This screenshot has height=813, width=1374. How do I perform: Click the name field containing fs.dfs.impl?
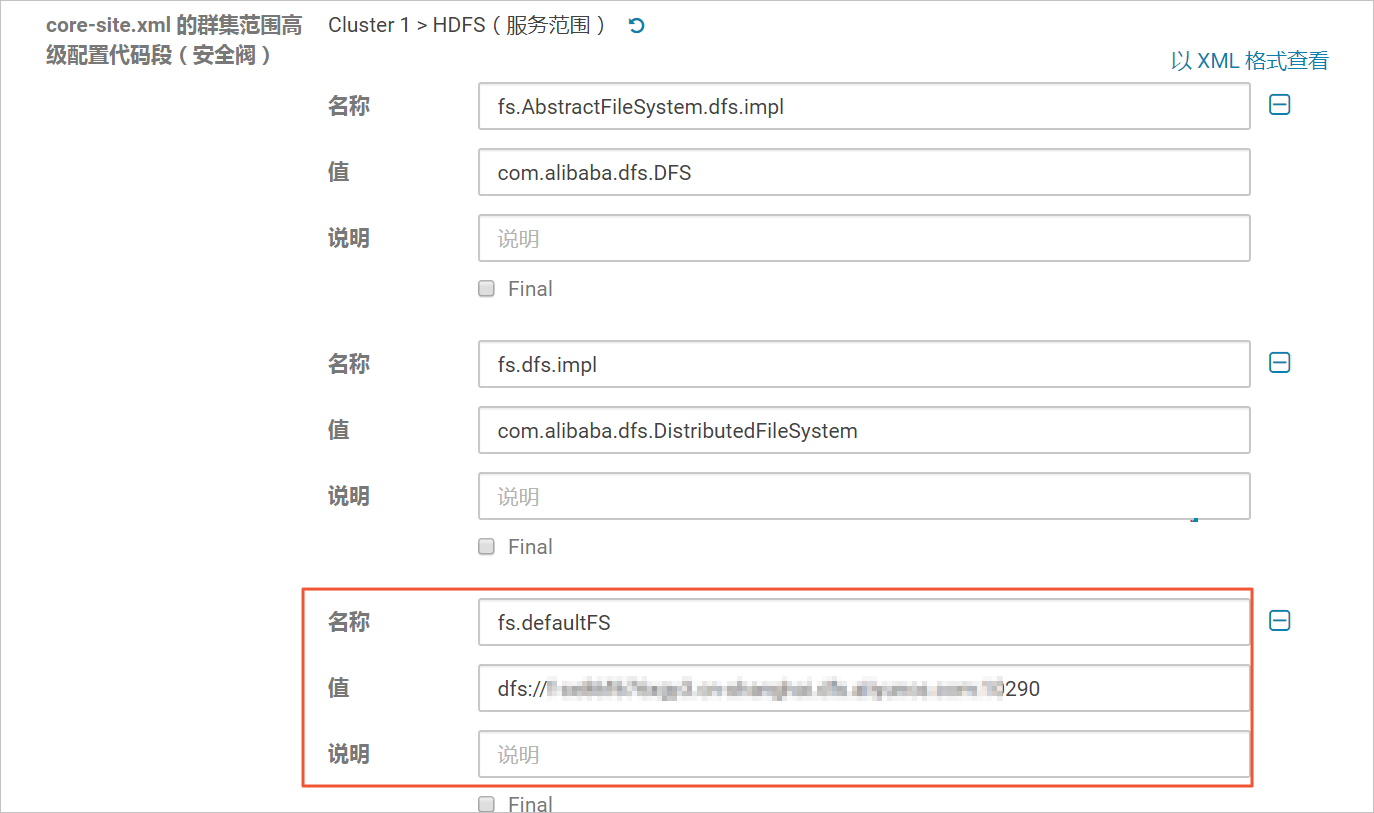(864, 364)
